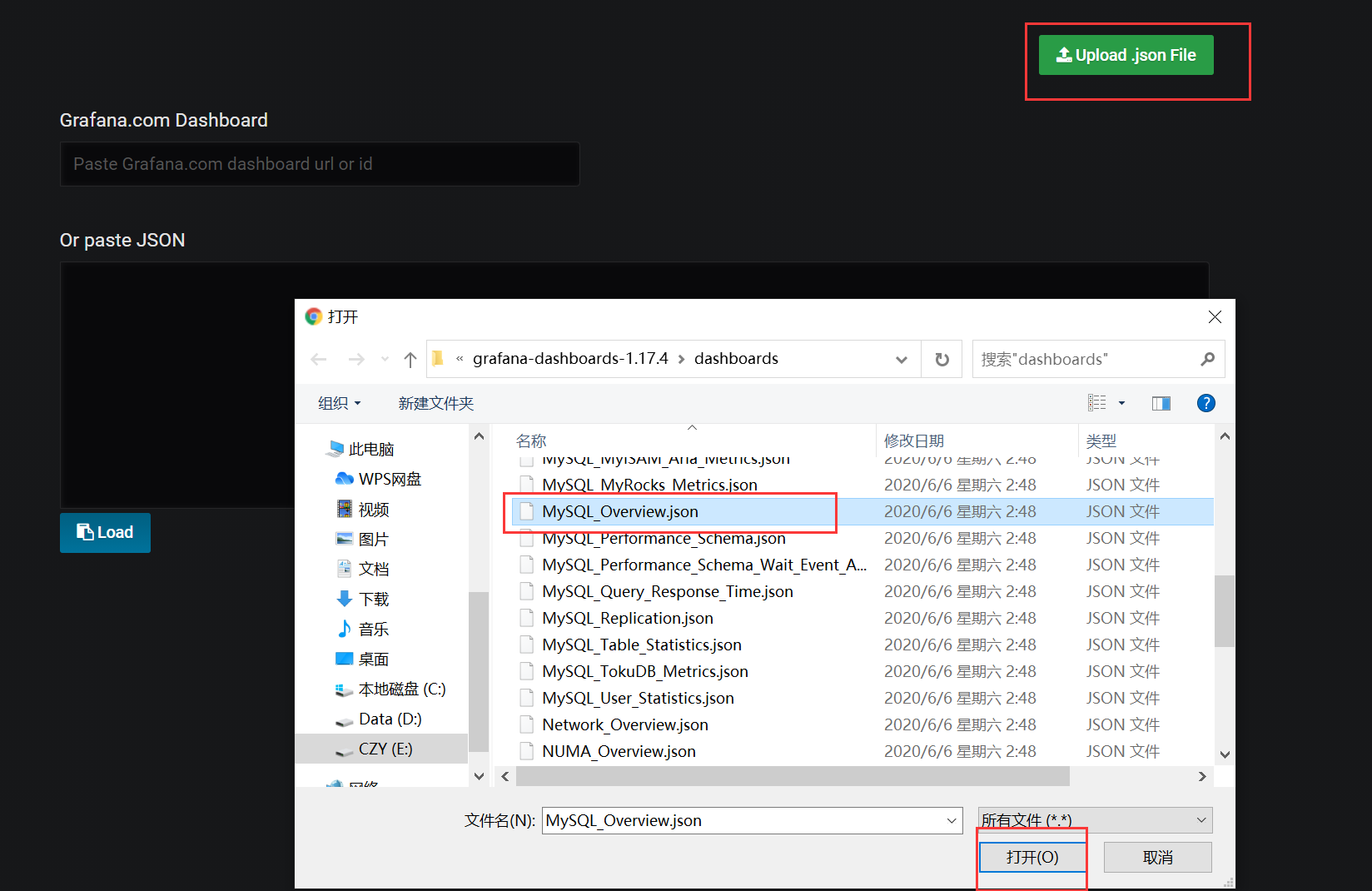Open the view options dropdown arrow
The height and width of the screenshot is (891, 1372).
coord(1121,403)
